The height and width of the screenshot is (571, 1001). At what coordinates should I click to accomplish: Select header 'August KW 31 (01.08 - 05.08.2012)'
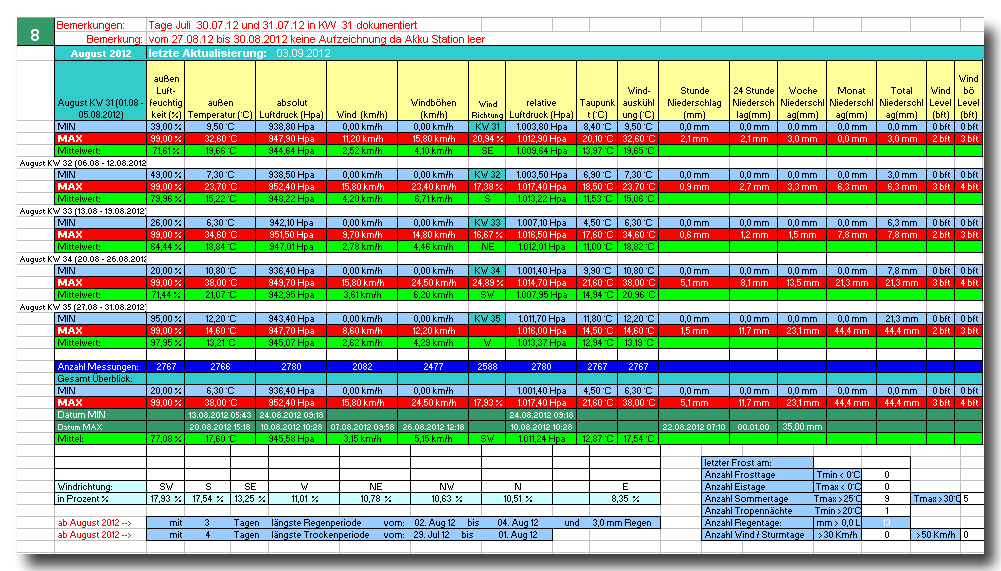101,91
